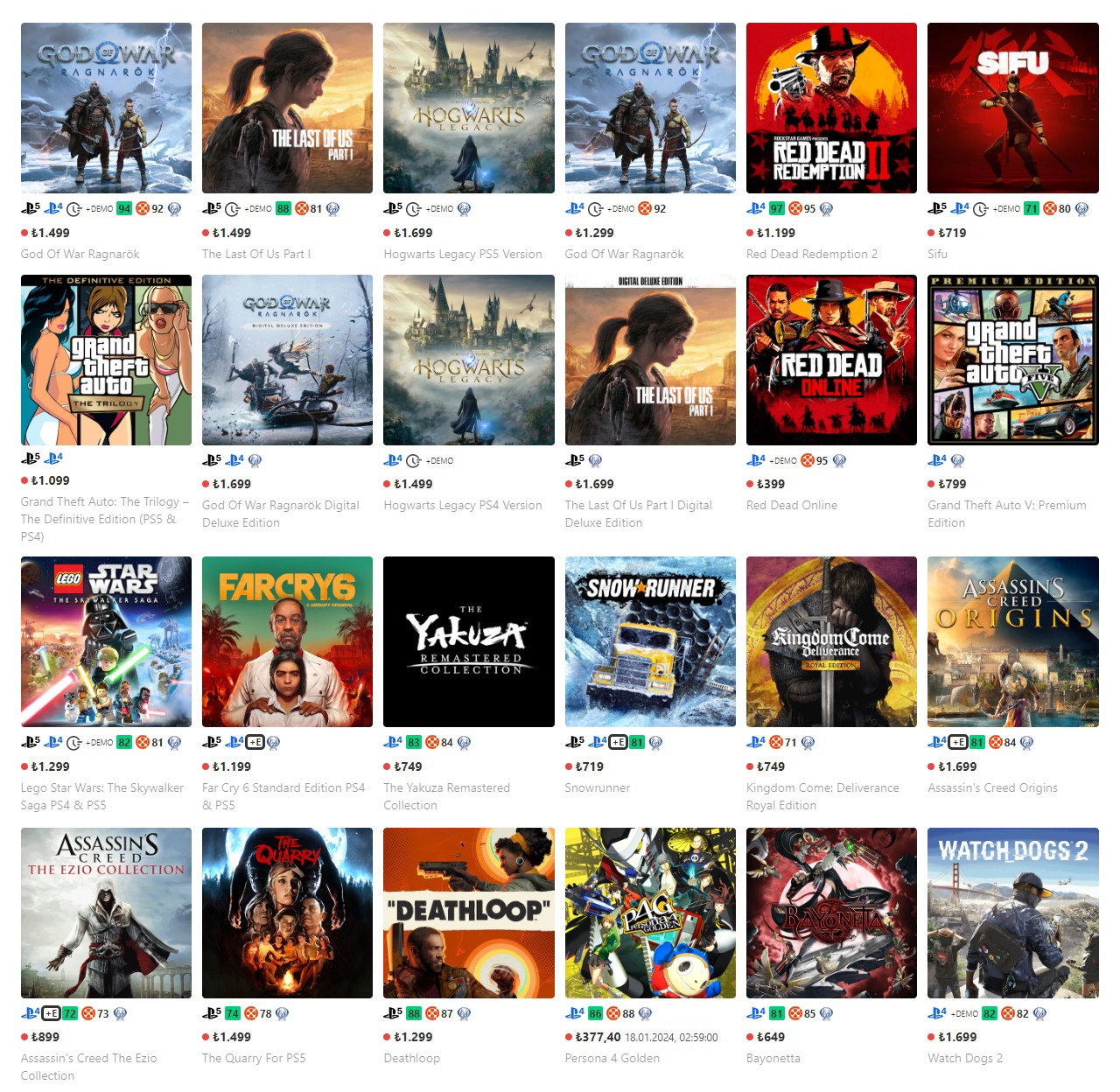Click the PS4 icon under Persona 4 Golden

point(575,1013)
